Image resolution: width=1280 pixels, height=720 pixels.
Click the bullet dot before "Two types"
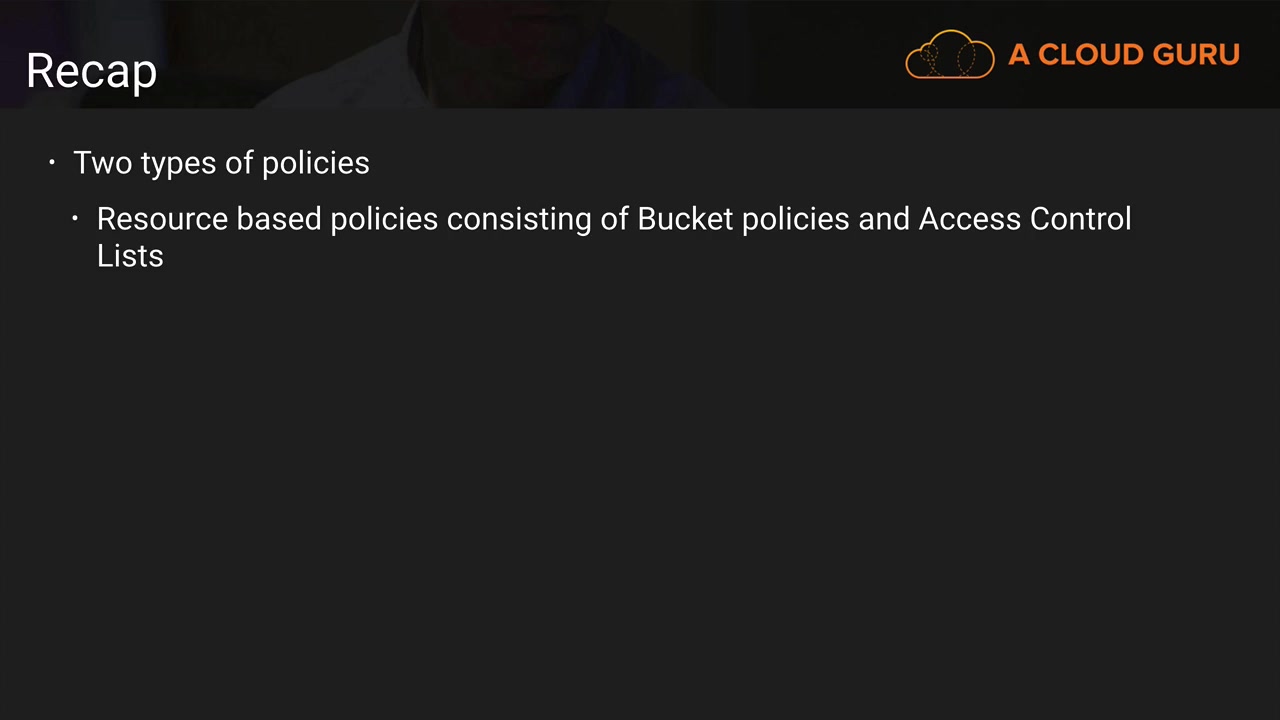(x=52, y=163)
